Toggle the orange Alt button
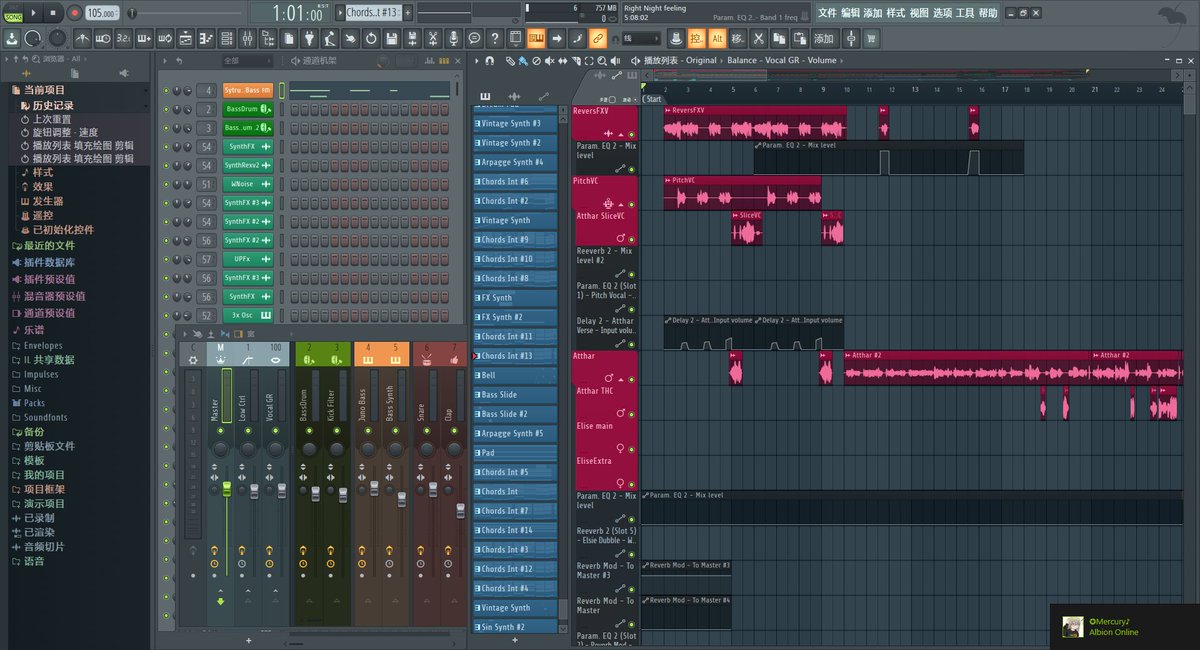The width and height of the screenshot is (1200, 650). click(717, 39)
